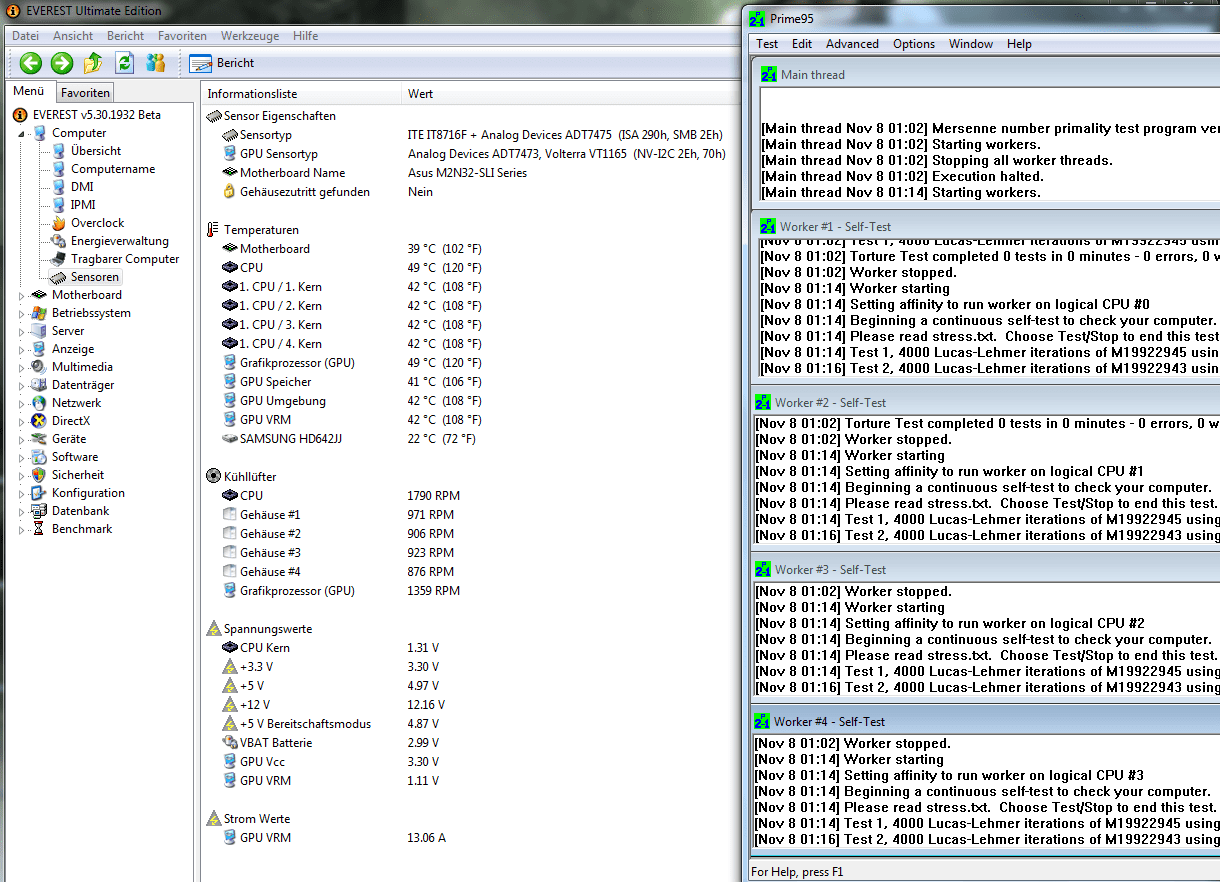Click the Up level arrow icon
Screen dimensions: 1220x882
93,63
